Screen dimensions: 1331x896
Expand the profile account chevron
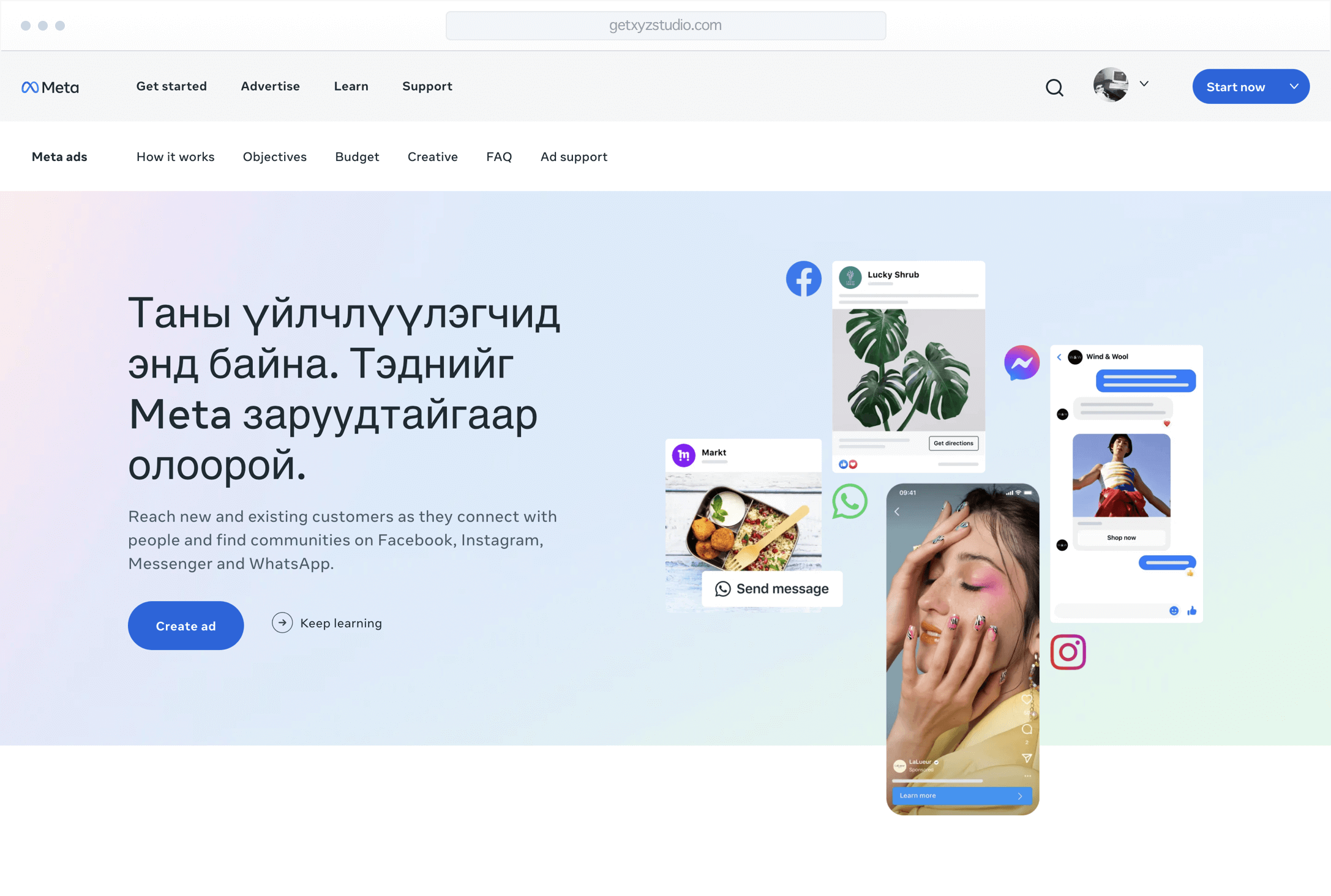pos(1144,84)
